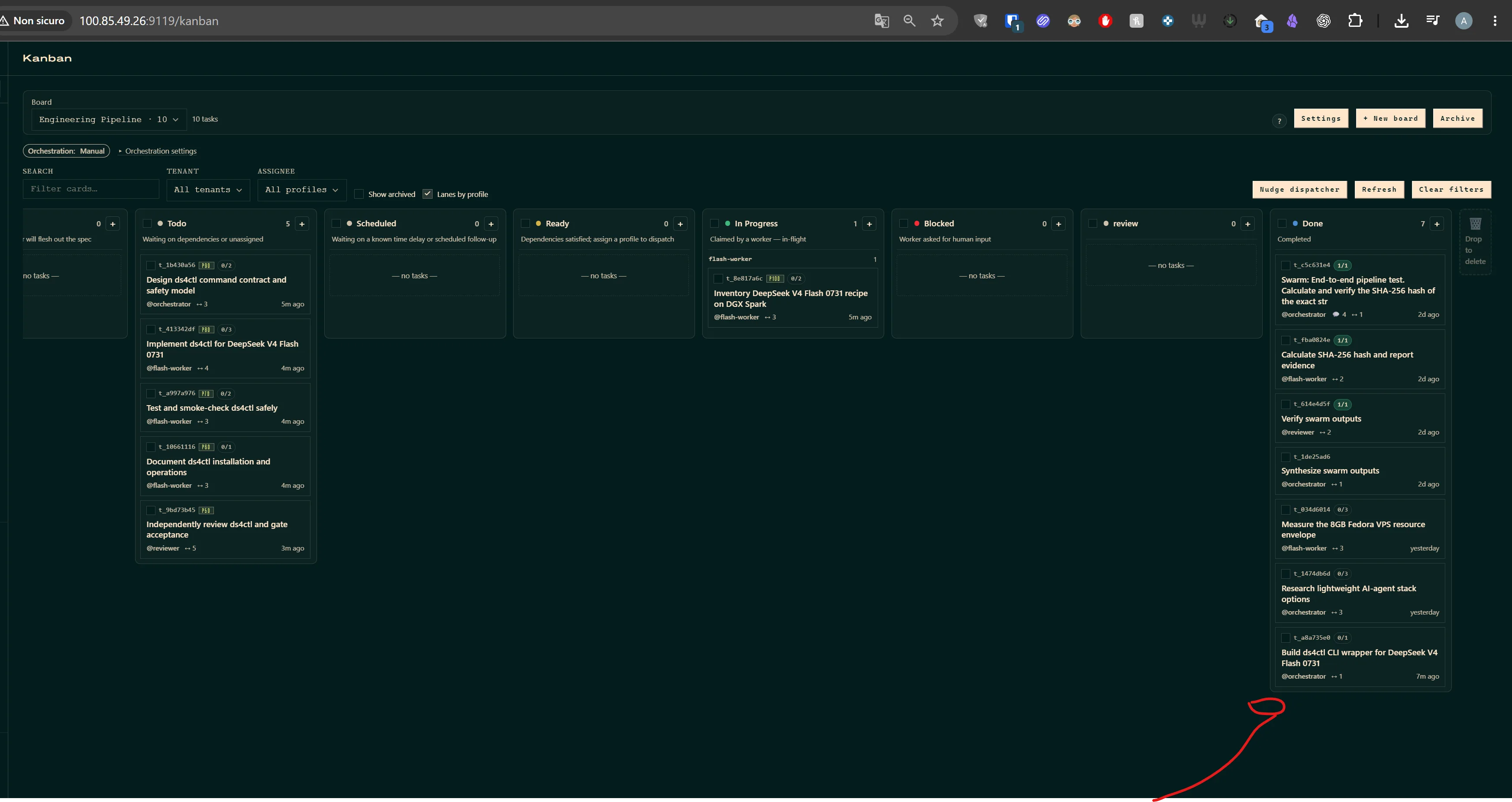The image size is (1512, 802).
Task: Open the All tenants dropdown
Action: pos(208,190)
